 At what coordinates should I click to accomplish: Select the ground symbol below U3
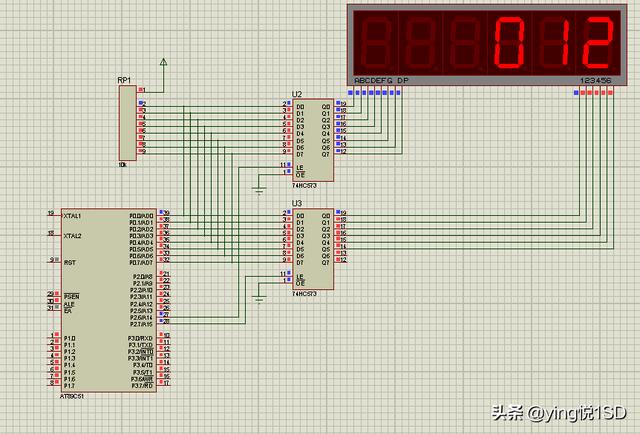tap(259, 299)
